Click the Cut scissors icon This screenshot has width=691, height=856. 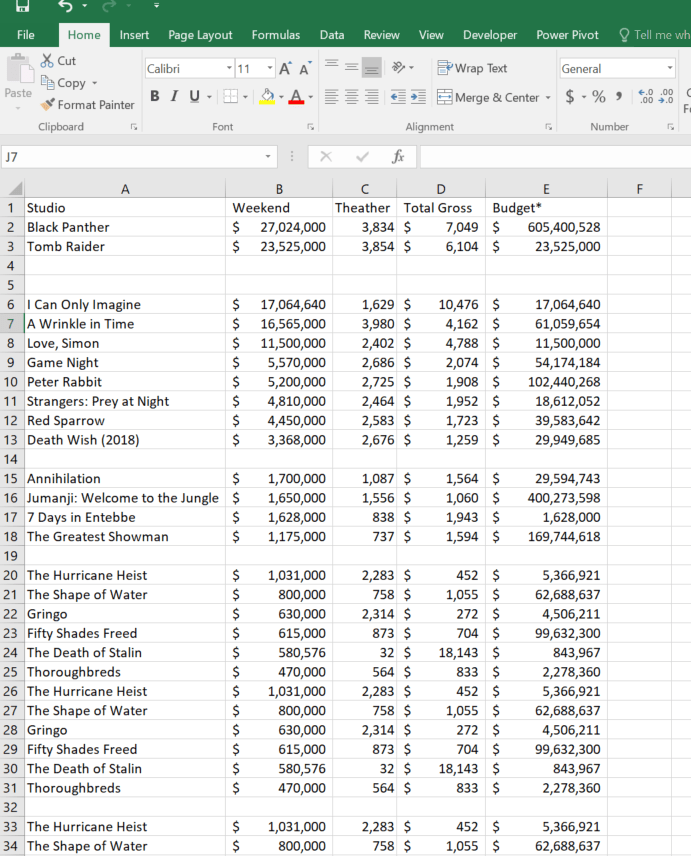tap(47, 61)
